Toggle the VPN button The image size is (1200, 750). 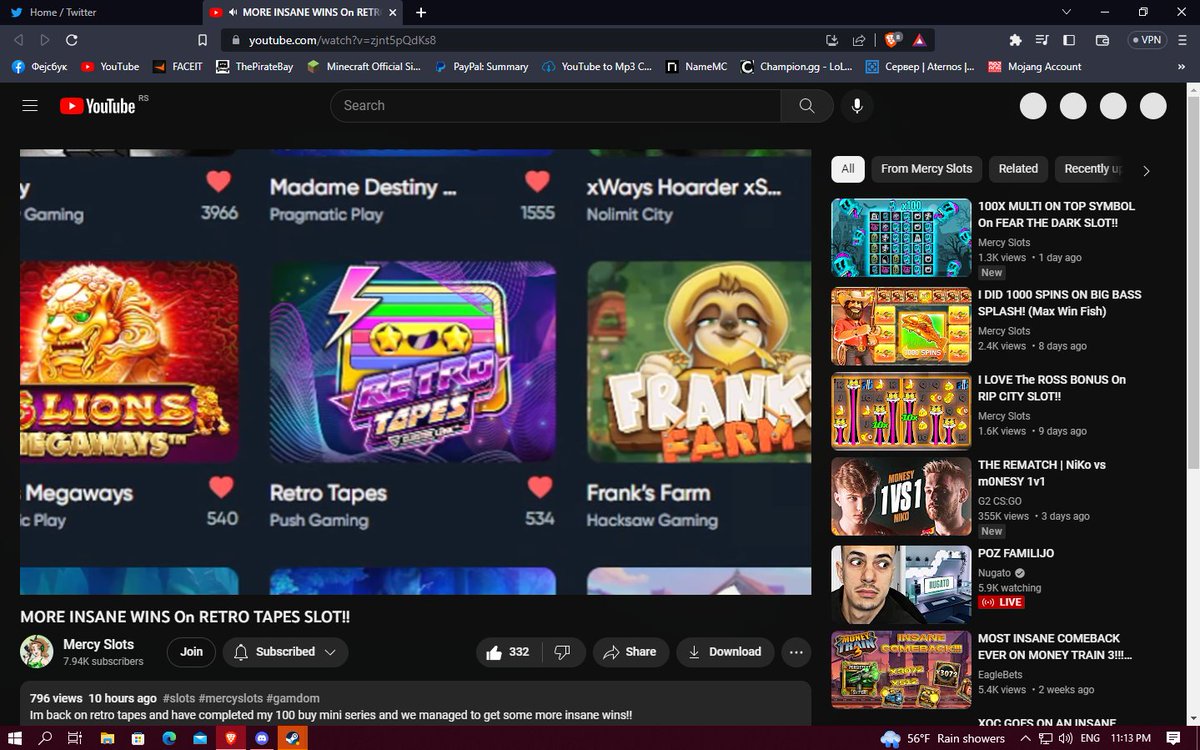click(1146, 40)
